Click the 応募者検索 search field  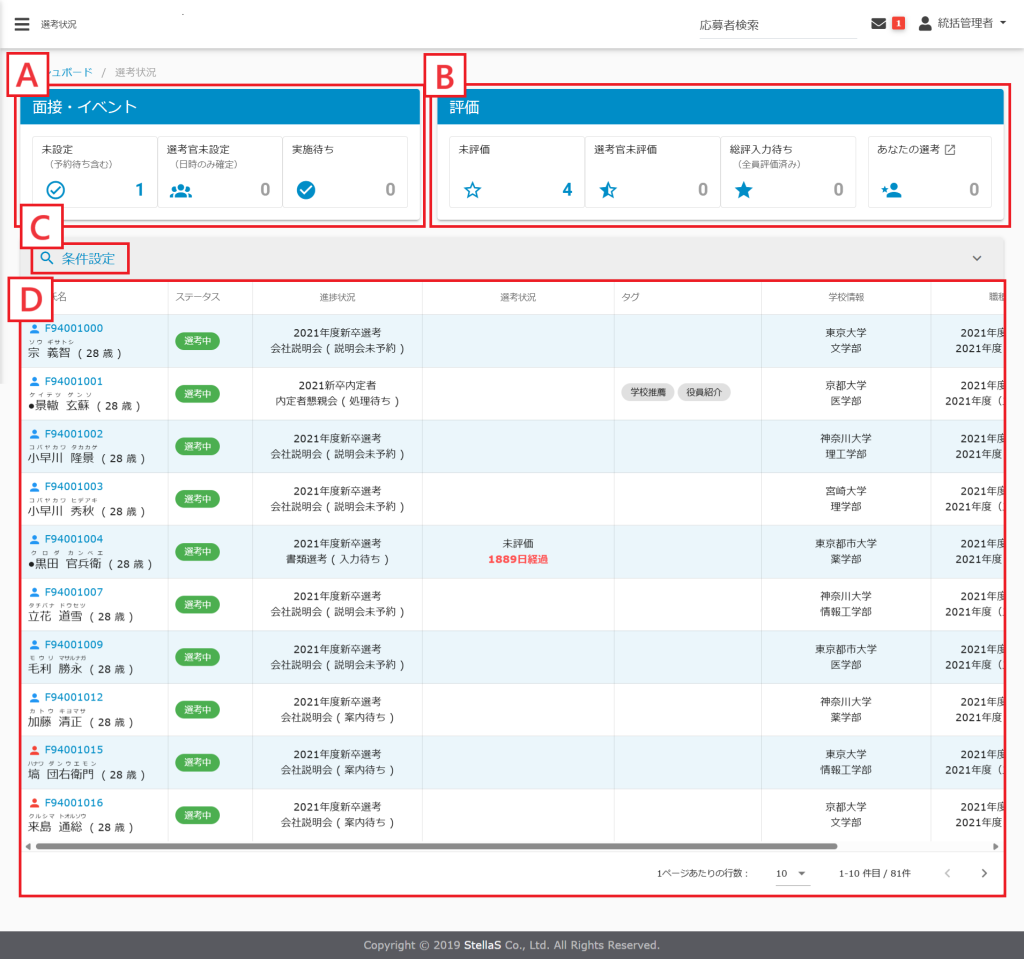(x=776, y=25)
